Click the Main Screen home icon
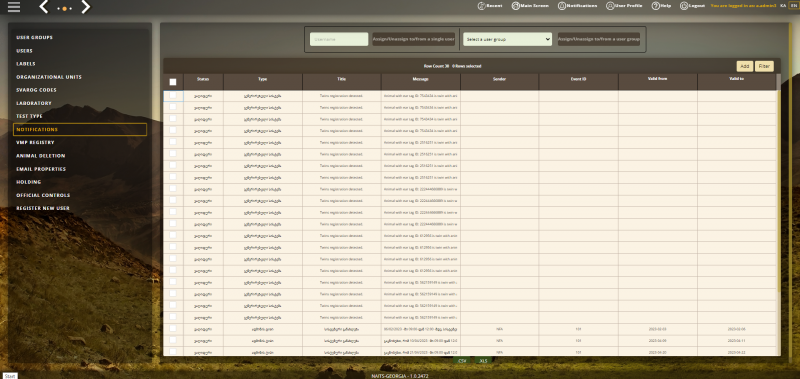The height and width of the screenshot is (379, 800). [x=515, y=6]
